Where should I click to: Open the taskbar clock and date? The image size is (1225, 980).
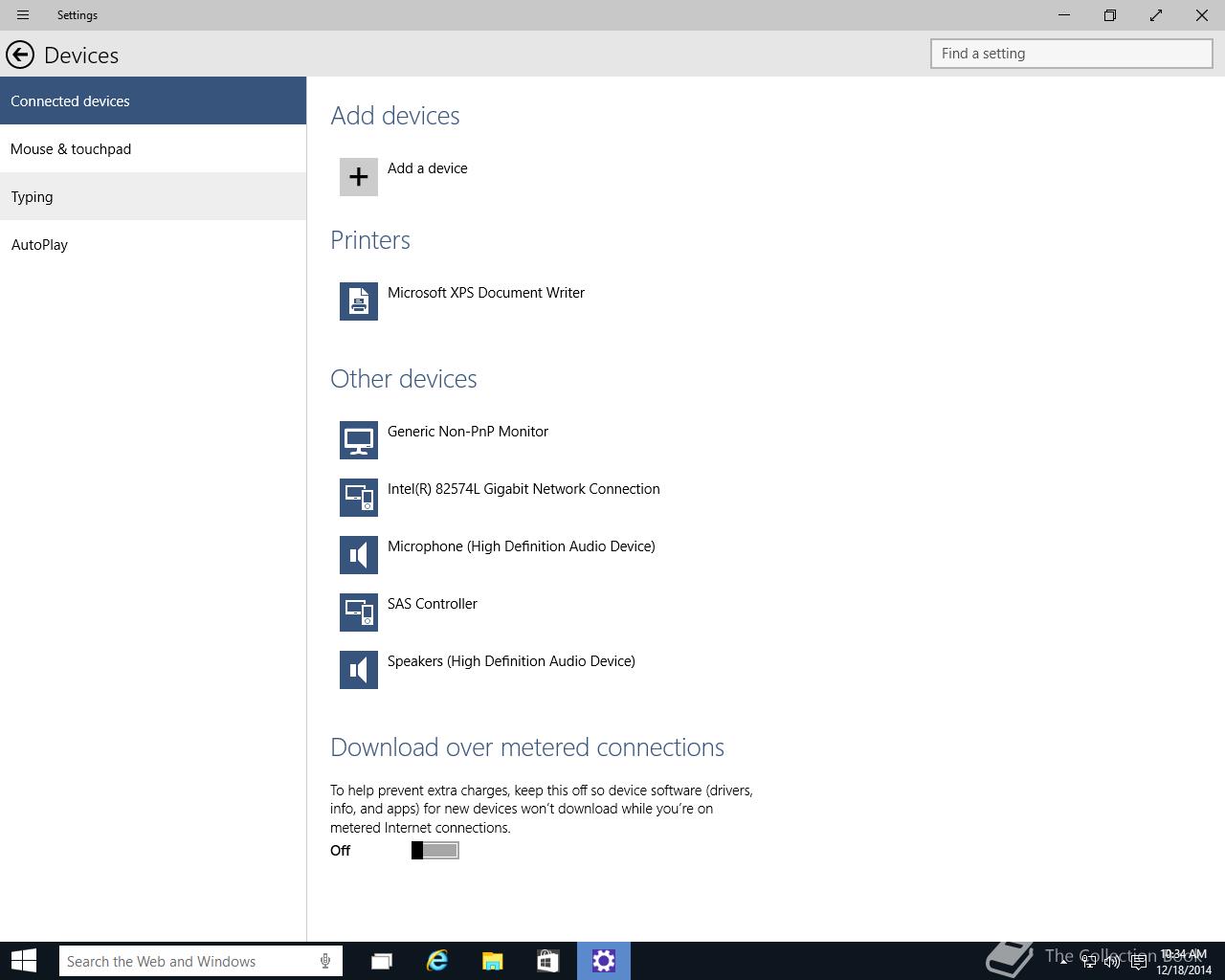click(x=1184, y=962)
